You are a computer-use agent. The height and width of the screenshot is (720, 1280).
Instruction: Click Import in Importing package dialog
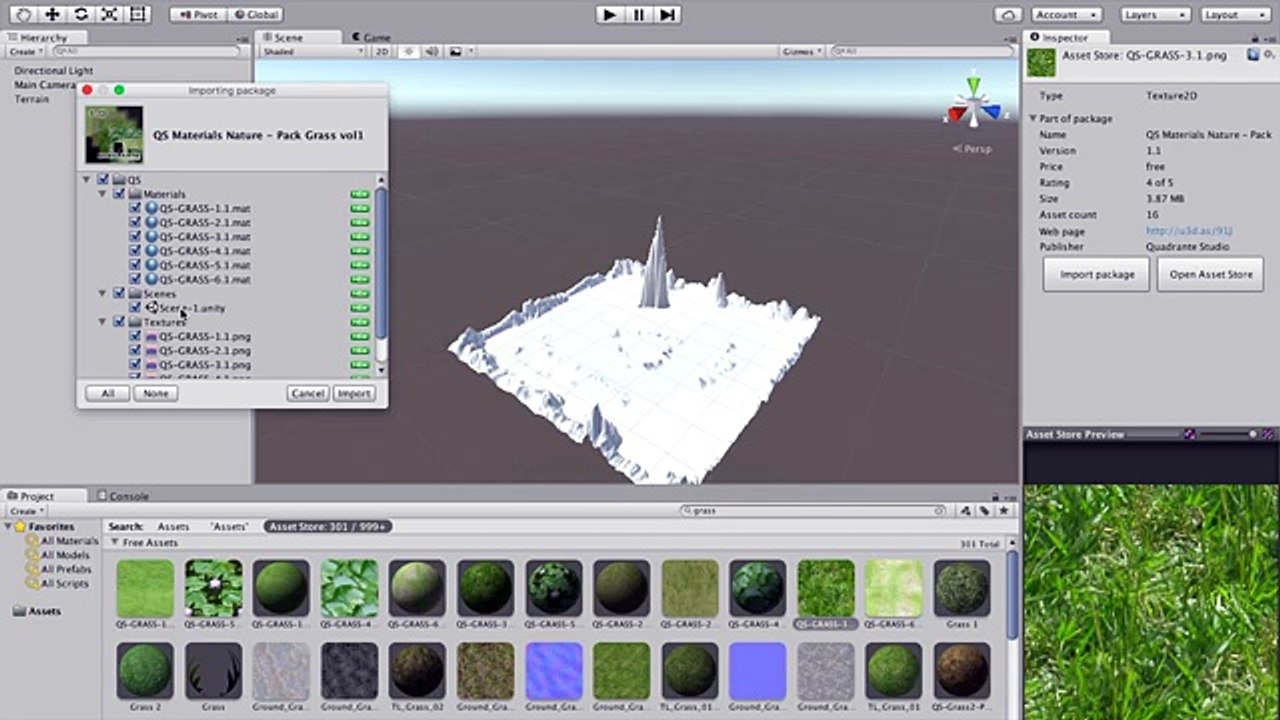pos(354,394)
